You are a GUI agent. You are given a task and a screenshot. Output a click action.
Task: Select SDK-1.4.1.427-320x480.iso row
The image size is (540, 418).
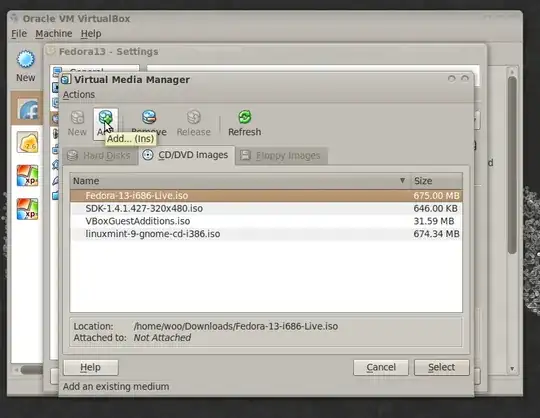266,208
